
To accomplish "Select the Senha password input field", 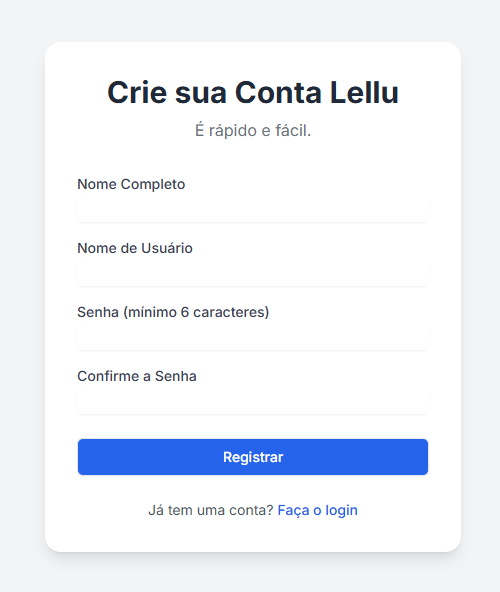I will [x=253, y=338].
